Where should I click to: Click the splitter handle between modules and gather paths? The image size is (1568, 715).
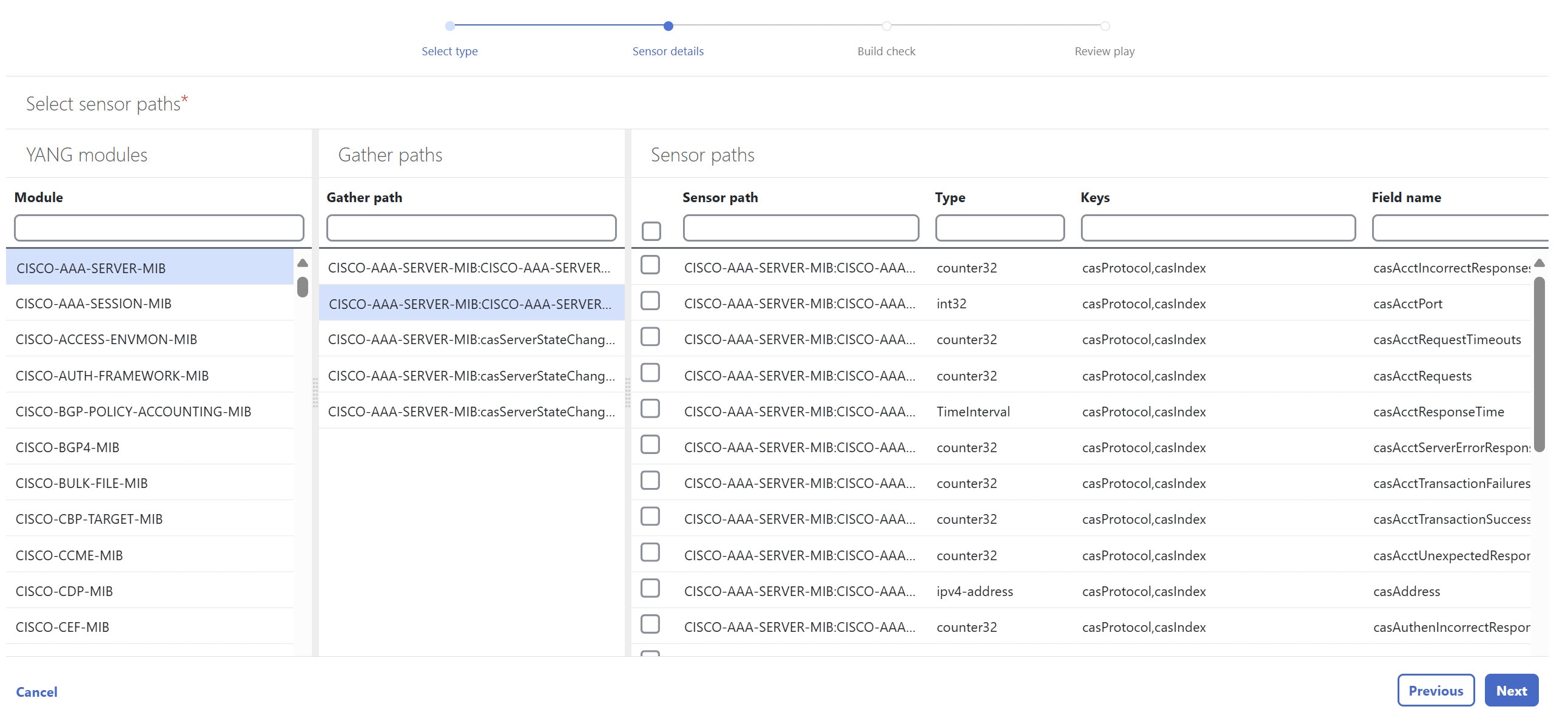tap(315, 392)
